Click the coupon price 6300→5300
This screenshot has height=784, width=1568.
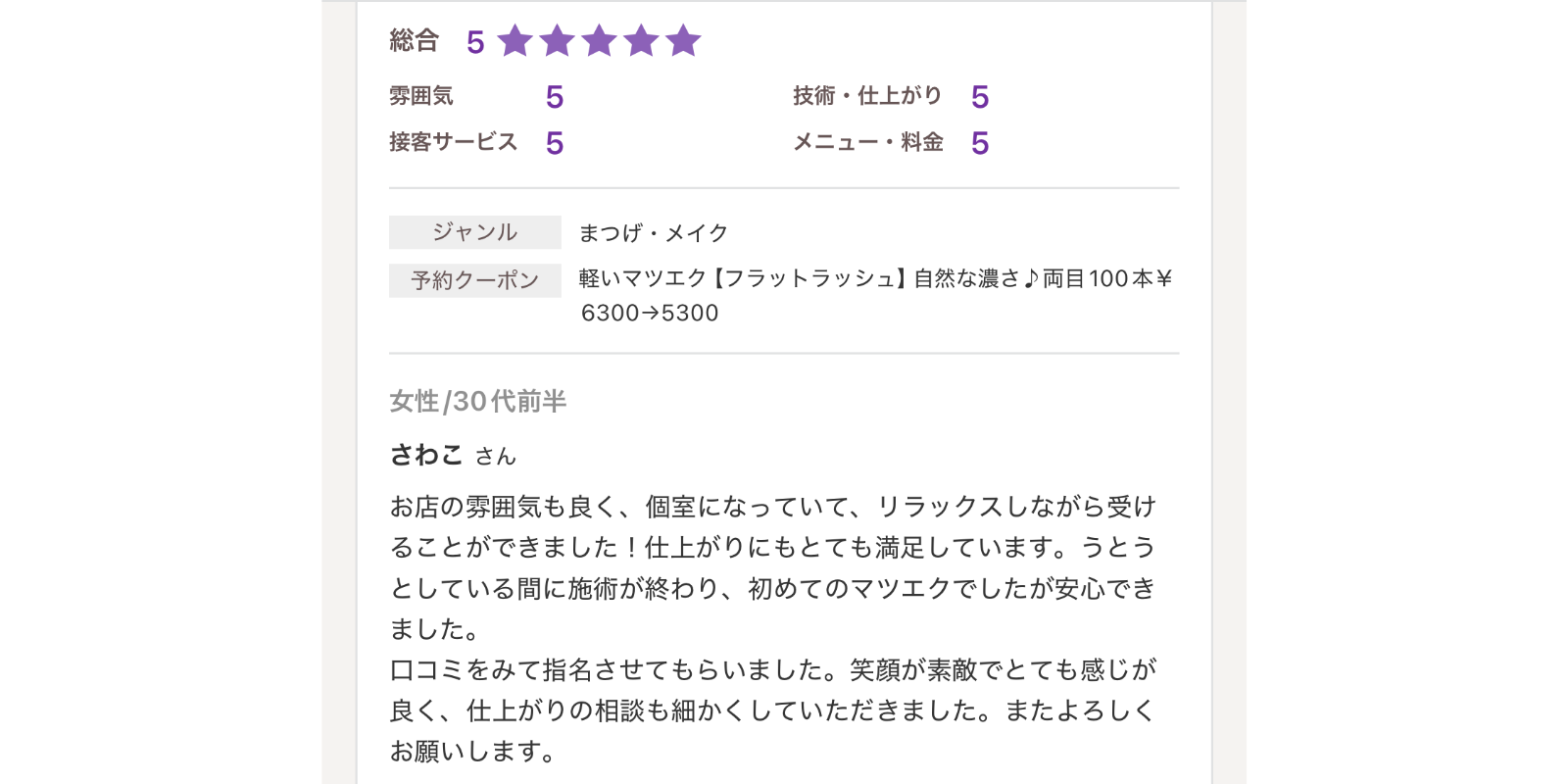pos(650,313)
